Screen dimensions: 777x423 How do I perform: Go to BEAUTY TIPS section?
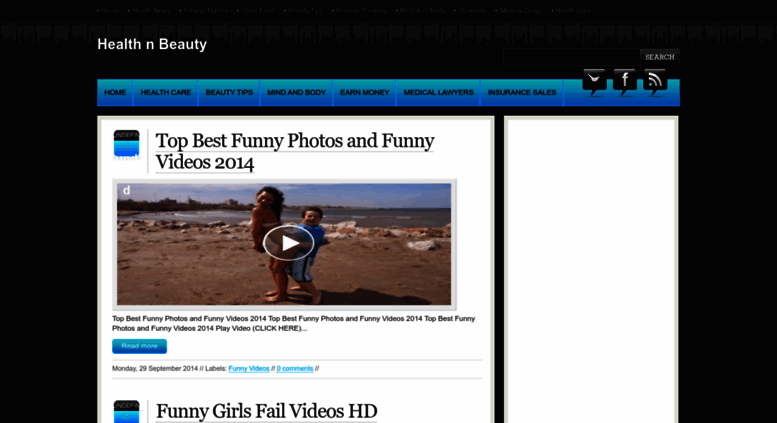pyautogui.click(x=229, y=93)
